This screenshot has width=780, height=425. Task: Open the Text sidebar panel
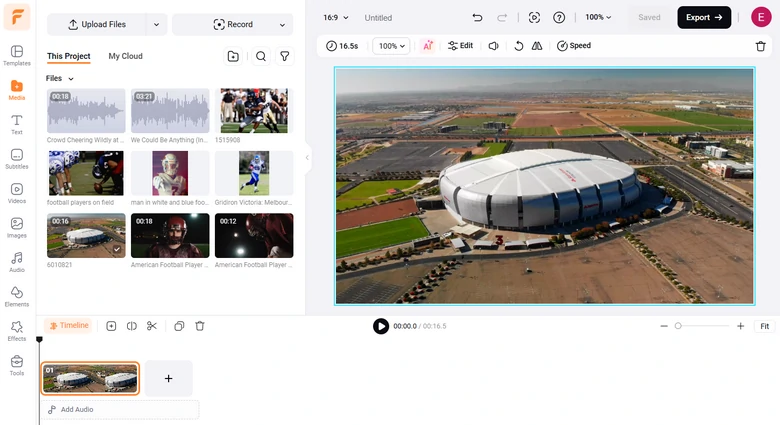pos(16,124)
